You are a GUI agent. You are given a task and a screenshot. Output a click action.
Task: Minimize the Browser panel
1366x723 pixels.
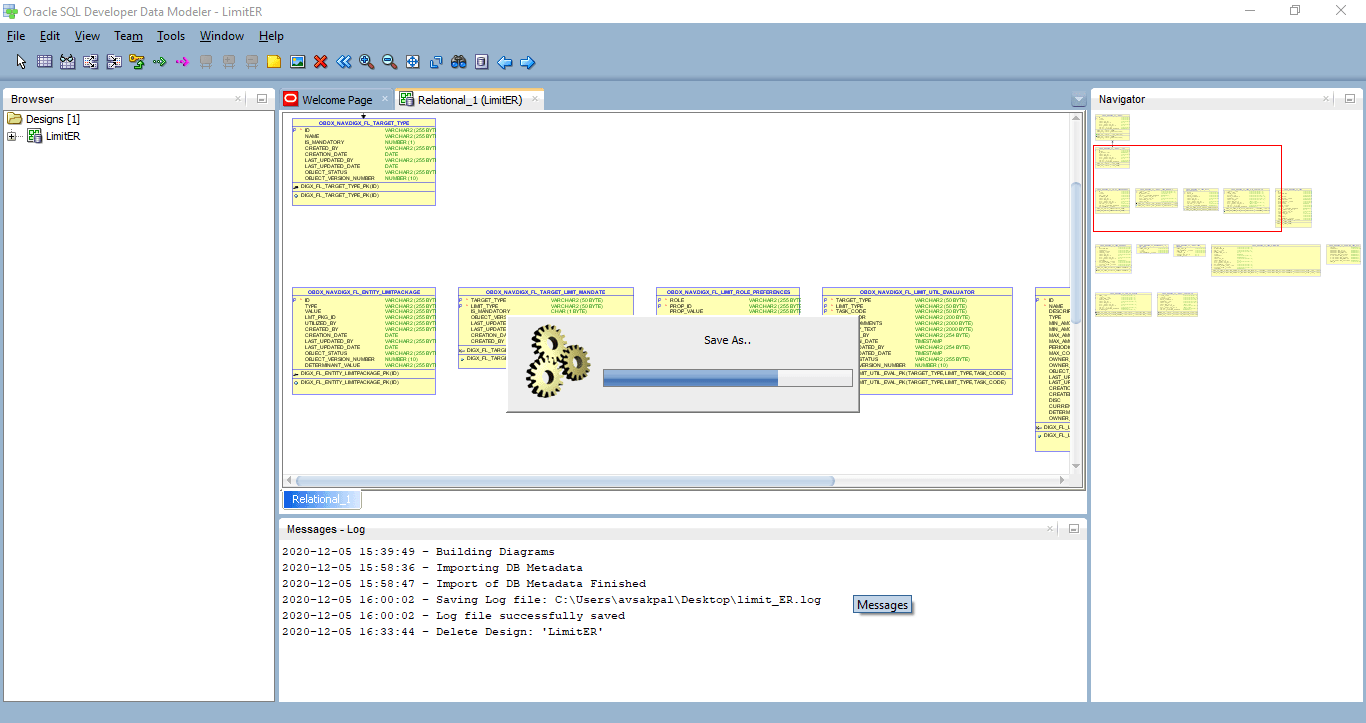(262, 99)
